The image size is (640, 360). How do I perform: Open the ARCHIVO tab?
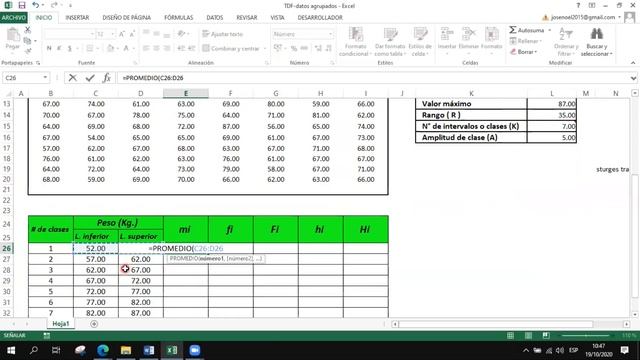pos(13,18)
